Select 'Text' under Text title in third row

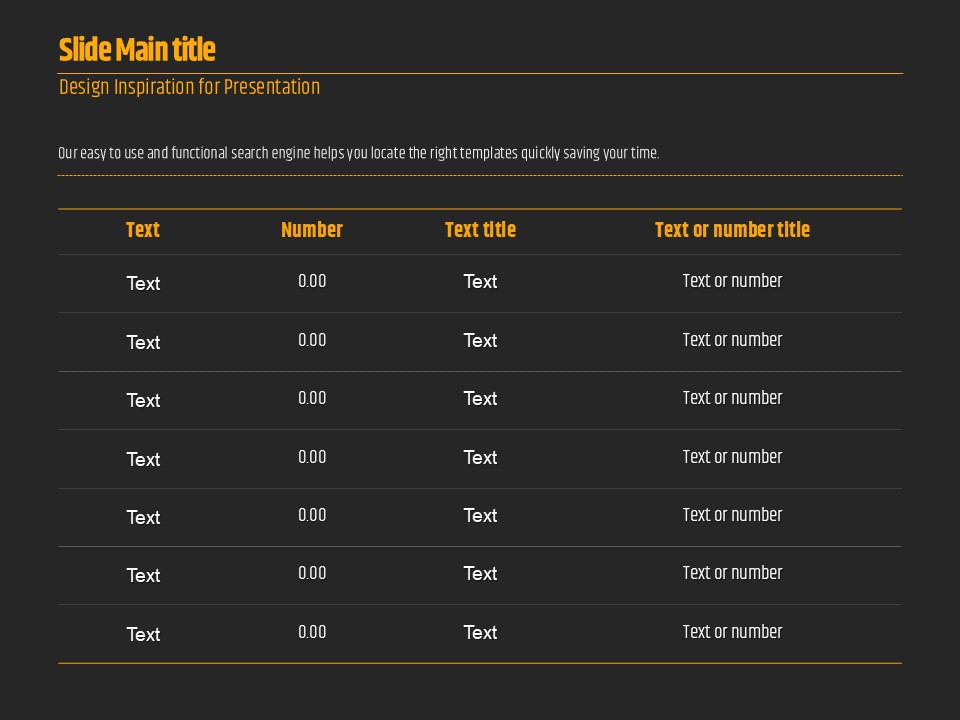coord(480,399)
